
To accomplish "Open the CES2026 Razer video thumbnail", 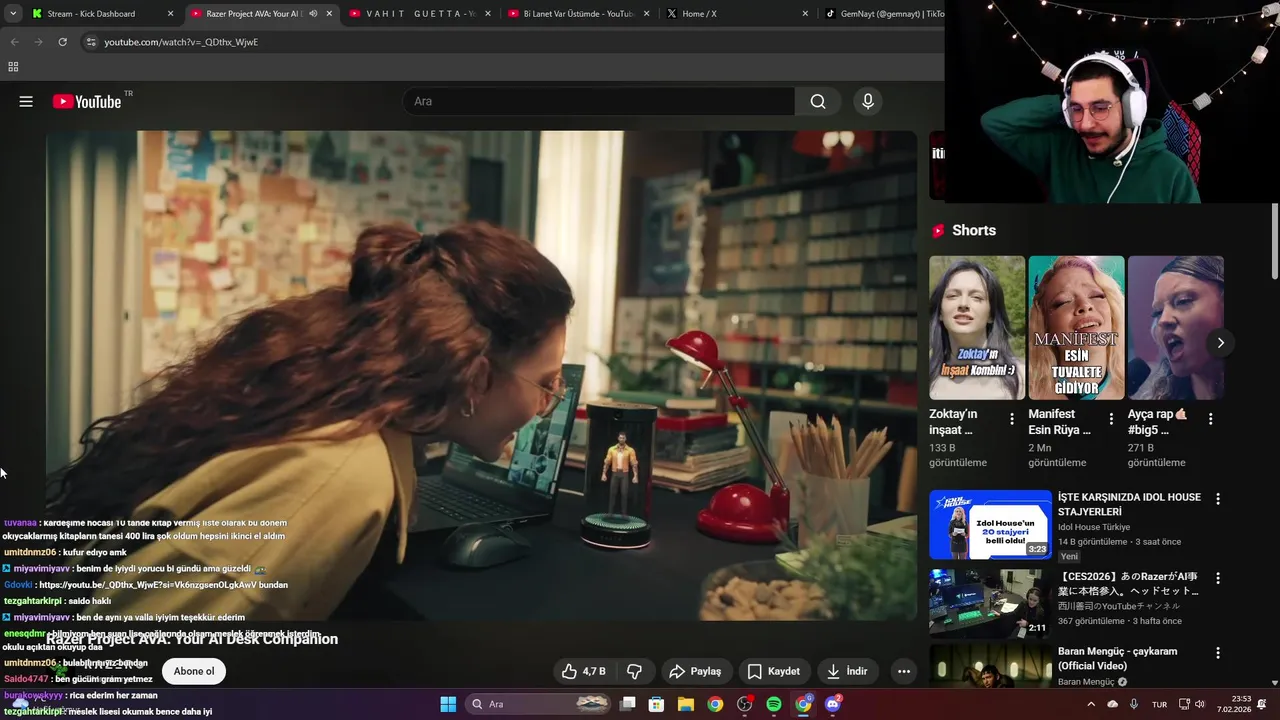I will 990,604.
